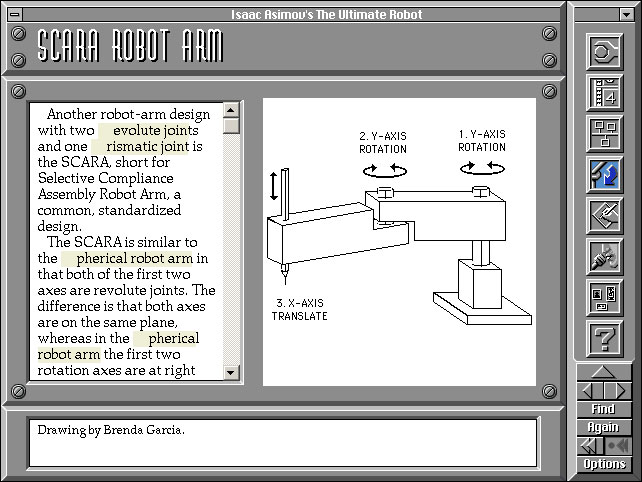Click the Again button
This screenshot has height=482, width=642.
coord(604,427)
